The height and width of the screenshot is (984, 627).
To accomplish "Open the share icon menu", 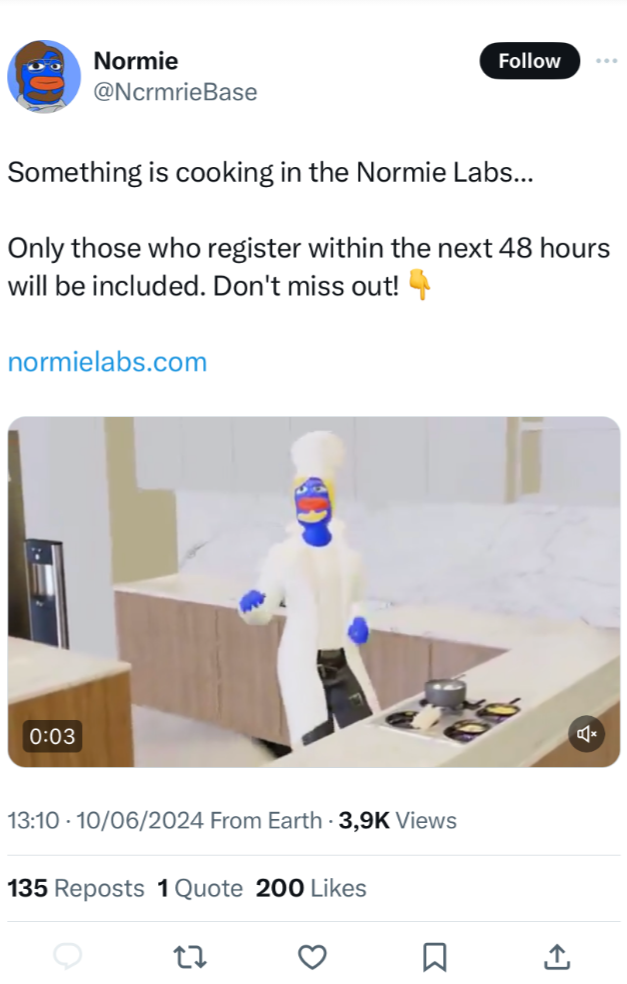I will tap(557, 956).
